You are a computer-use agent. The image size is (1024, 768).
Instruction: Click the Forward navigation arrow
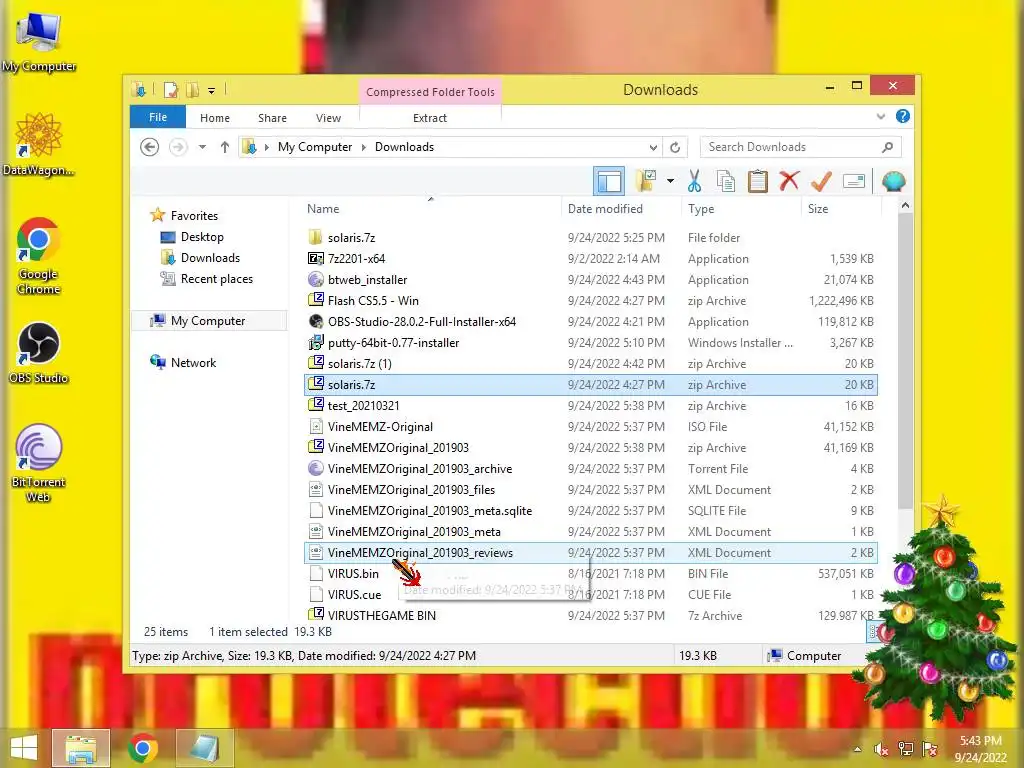coord(178,147)
